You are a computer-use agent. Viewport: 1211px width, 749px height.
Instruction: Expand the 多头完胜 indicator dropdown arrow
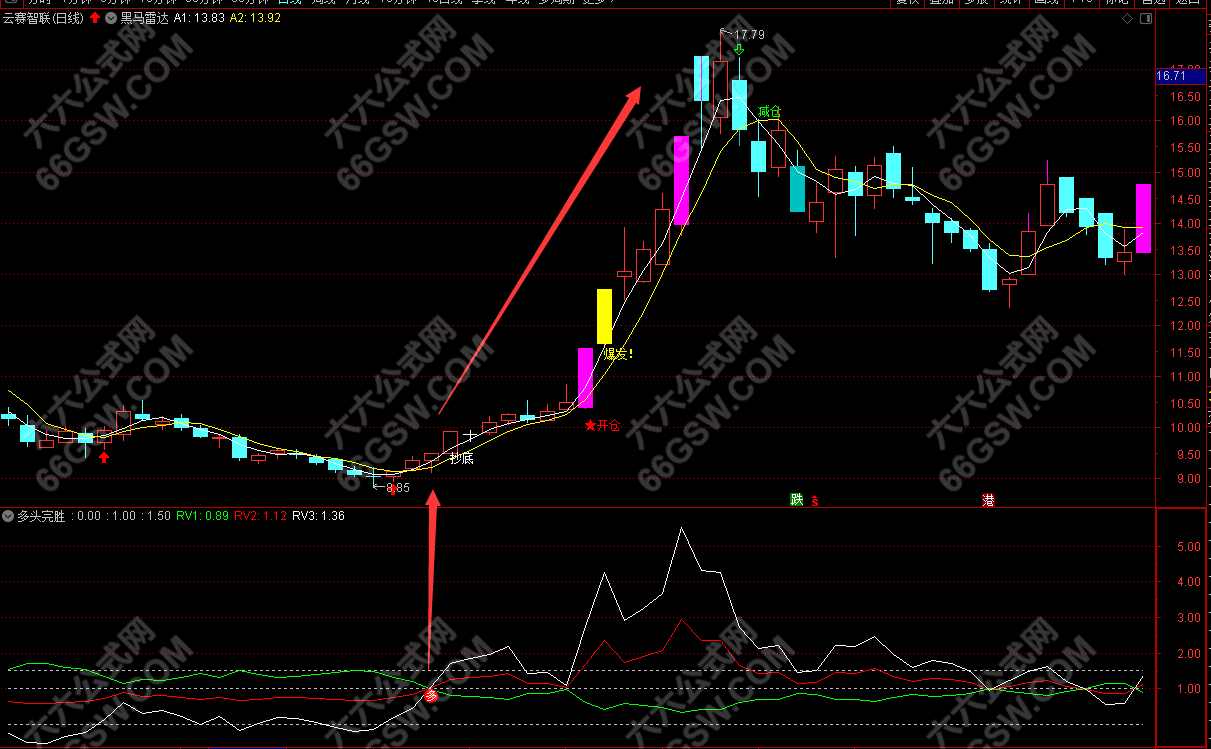pyautogui.click(x=8, y=516)
